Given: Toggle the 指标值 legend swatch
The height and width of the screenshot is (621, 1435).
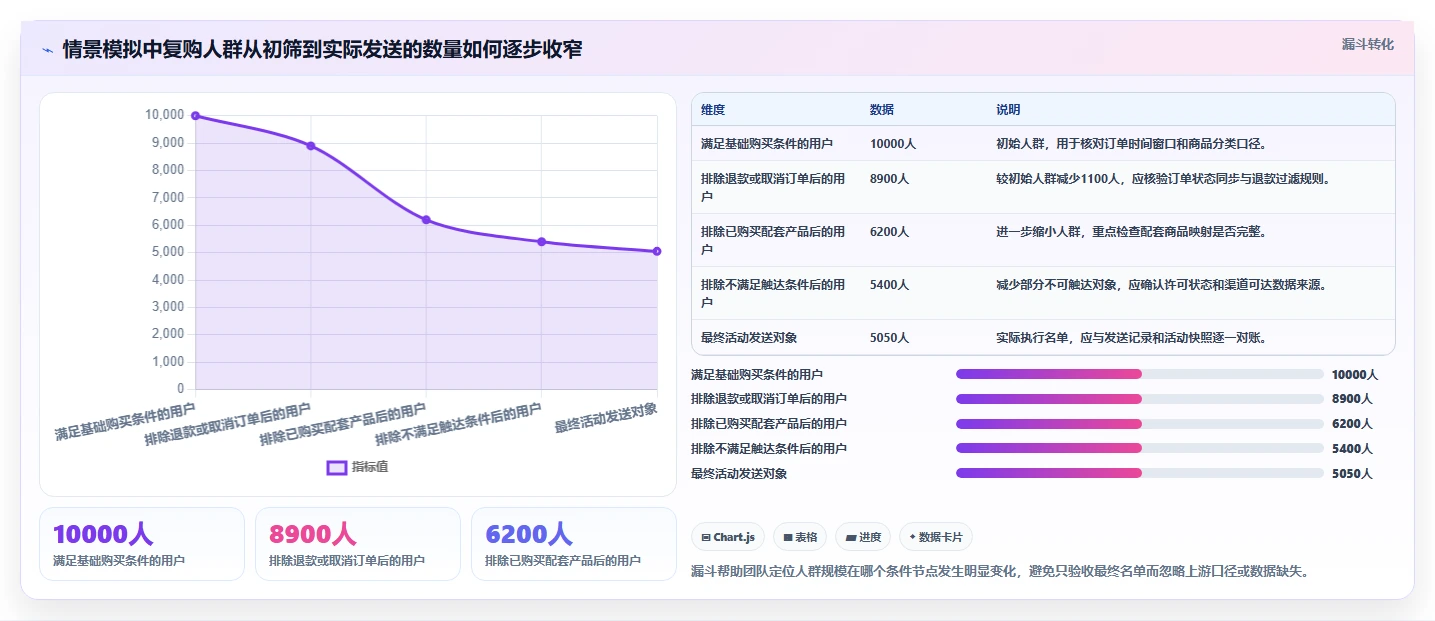Looking at the screenshot, I should [337, 467].
